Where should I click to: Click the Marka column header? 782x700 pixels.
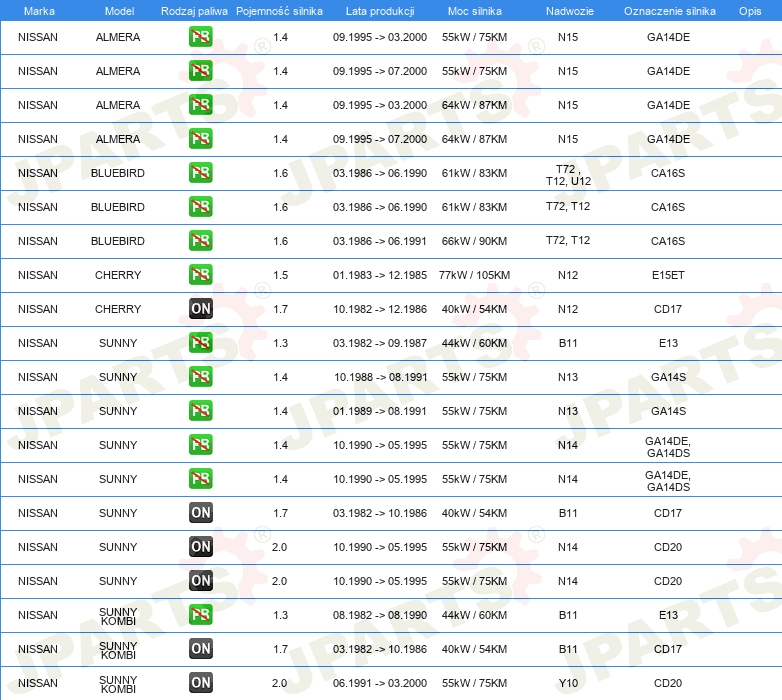click(39, 11)
